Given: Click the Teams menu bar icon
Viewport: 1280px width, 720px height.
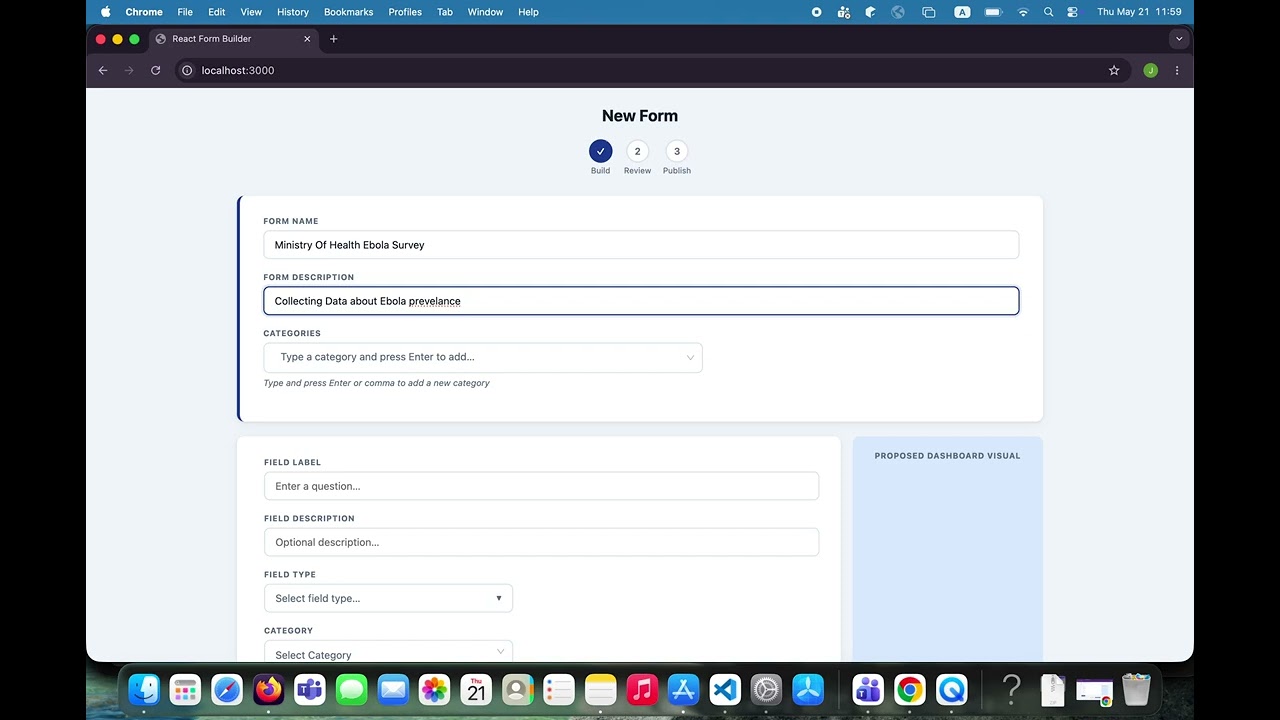Looking at the screenshot, I should pos(844,12).
